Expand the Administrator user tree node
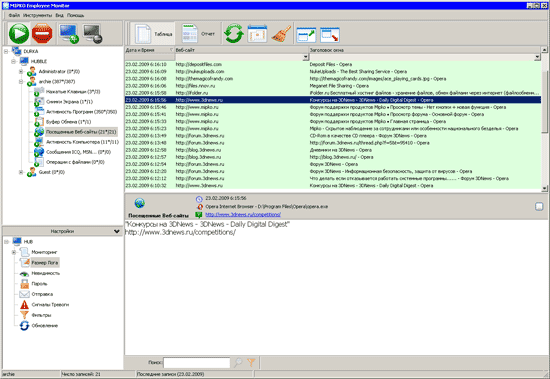550x379 pixels. 21,72
